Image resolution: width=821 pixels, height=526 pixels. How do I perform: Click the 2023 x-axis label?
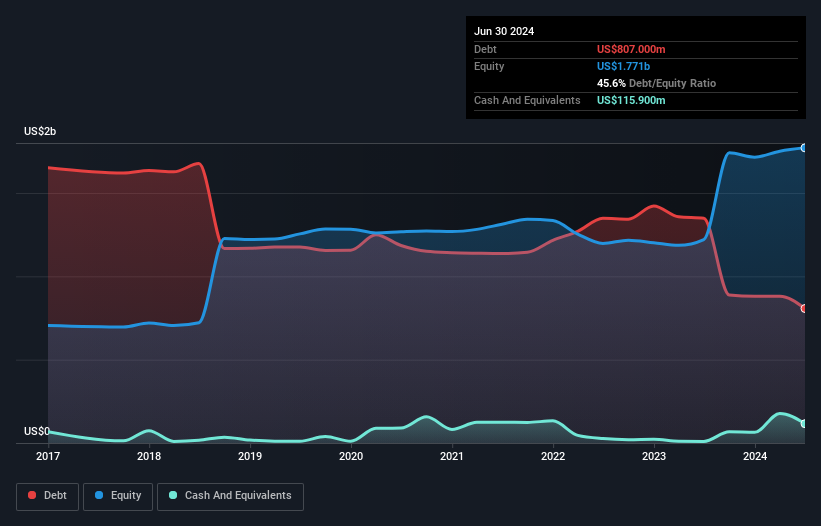pyautogui.click(x=654, y=456)
